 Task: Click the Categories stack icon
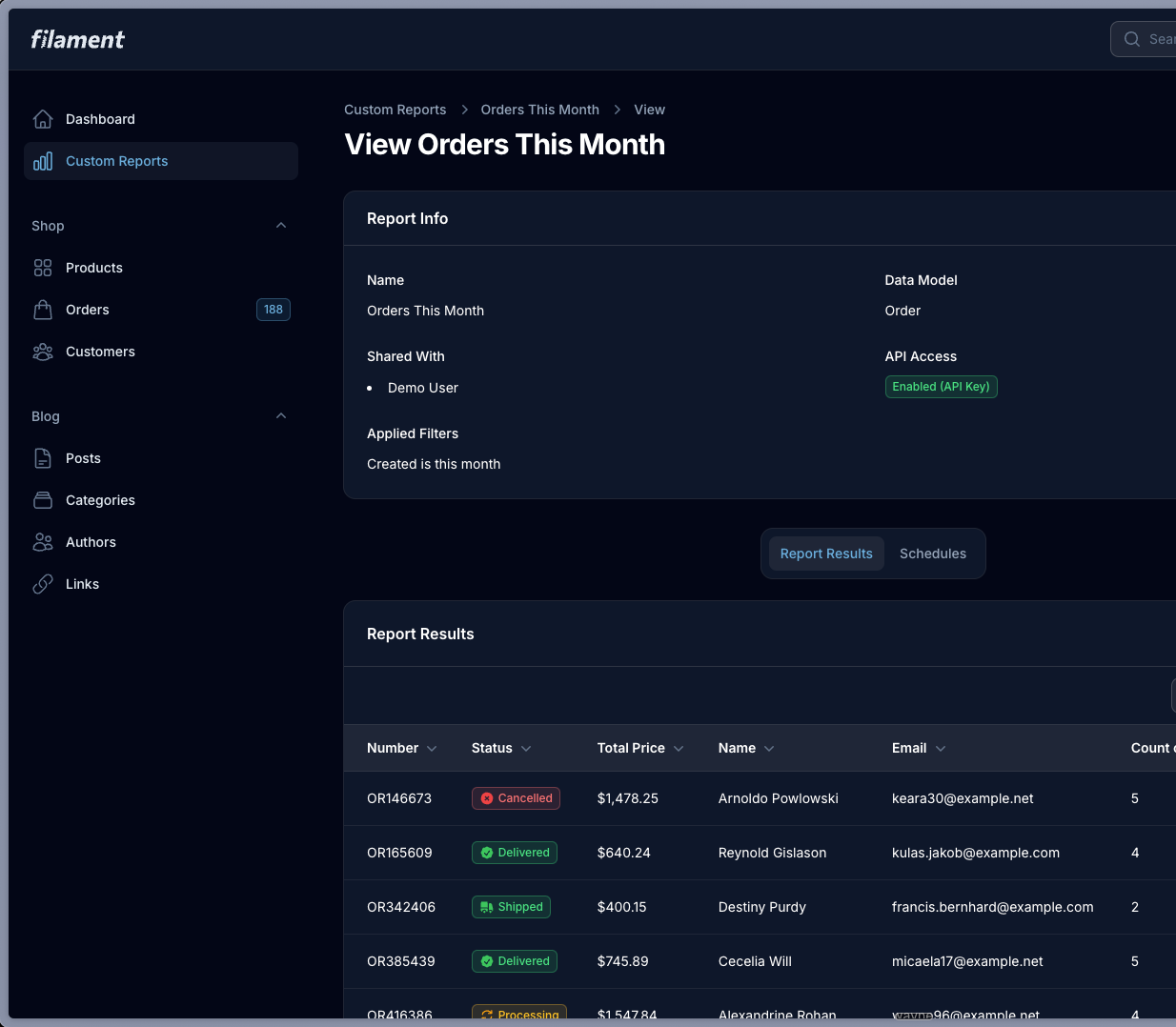(x=43, y=500)
